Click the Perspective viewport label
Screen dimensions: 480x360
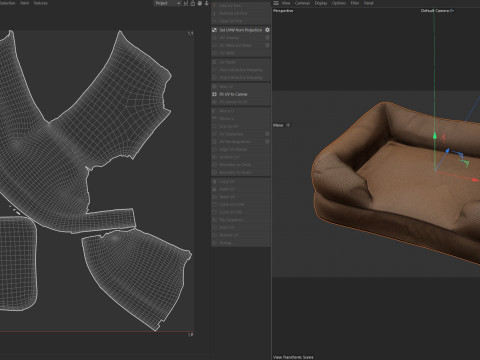click(x=283, y=11)
